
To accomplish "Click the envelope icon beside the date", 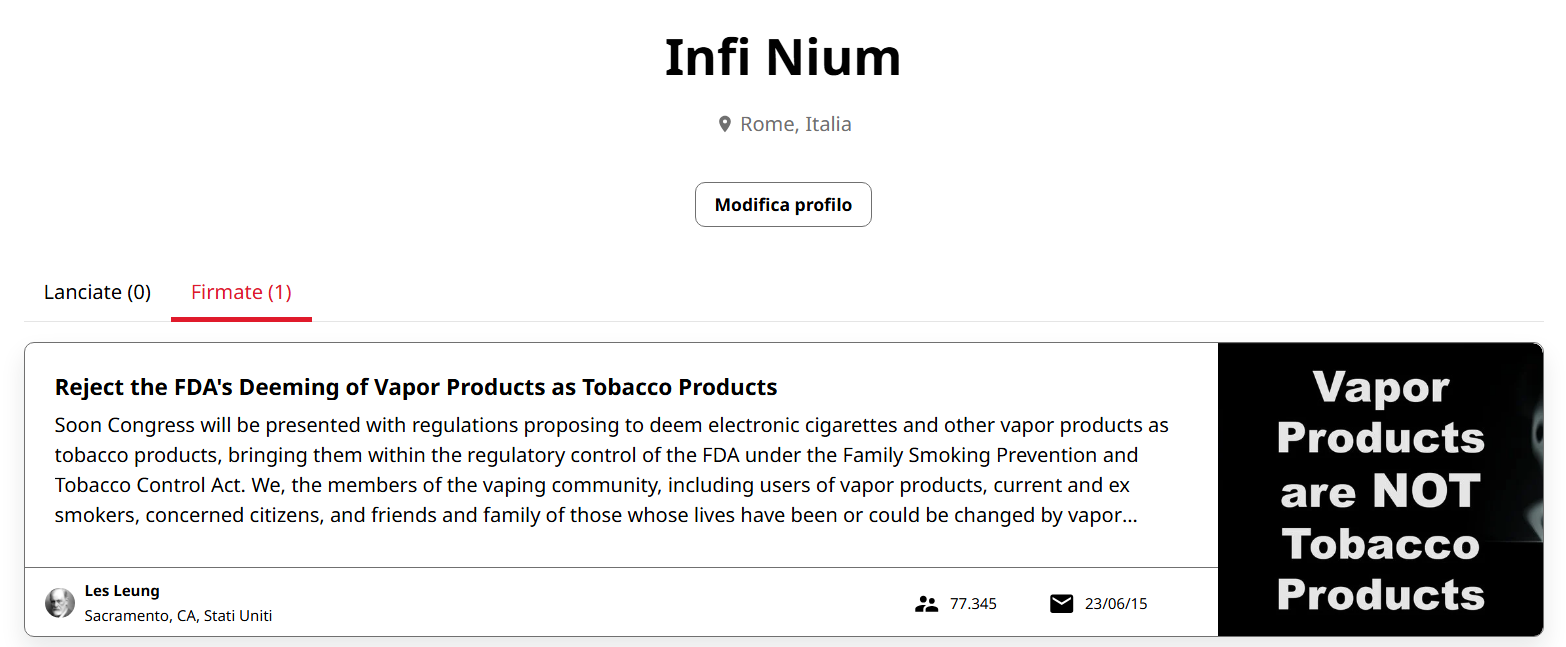I will pos(1061,604).
